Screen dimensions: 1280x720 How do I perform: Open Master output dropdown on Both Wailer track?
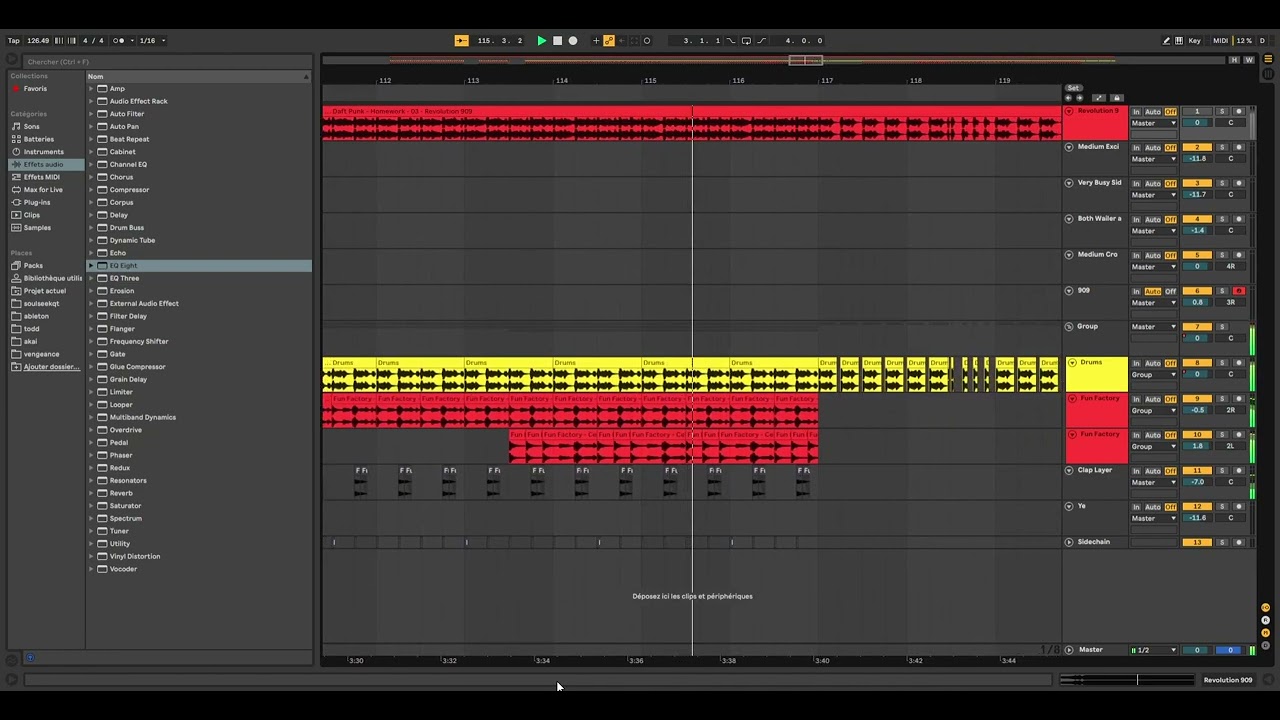click(1153, 231)
